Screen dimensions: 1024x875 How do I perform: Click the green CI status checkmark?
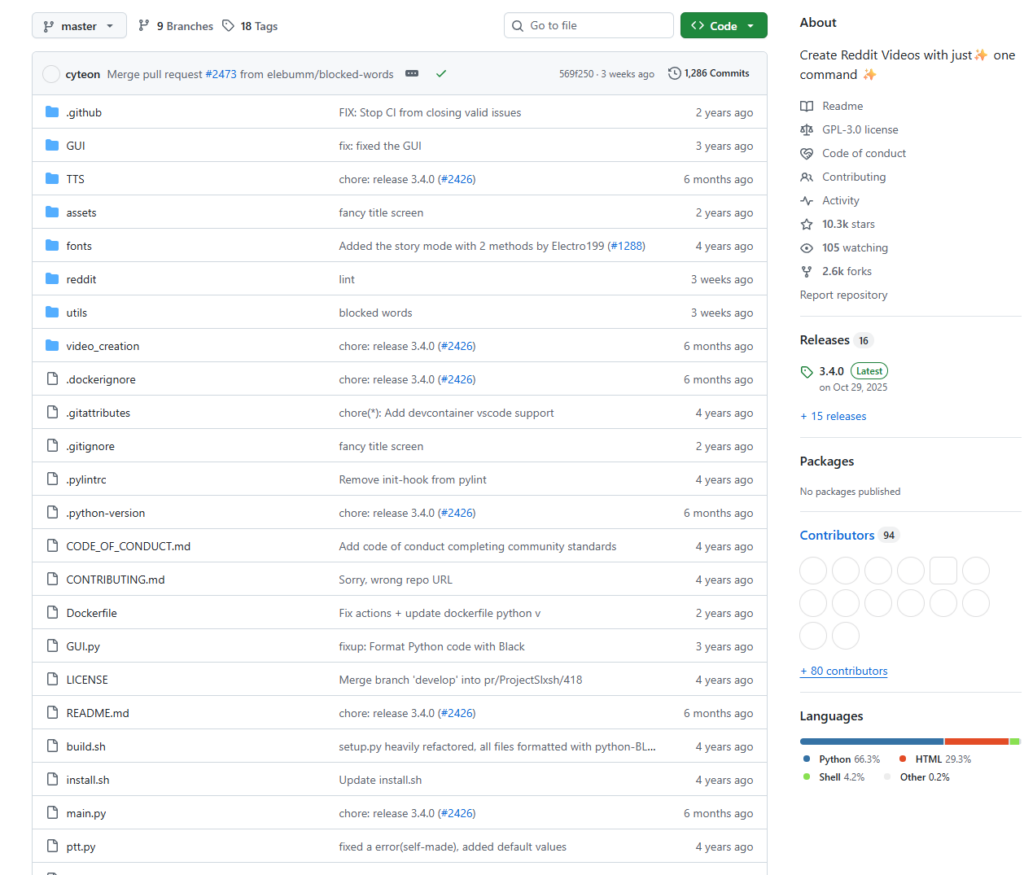point(441,74)
